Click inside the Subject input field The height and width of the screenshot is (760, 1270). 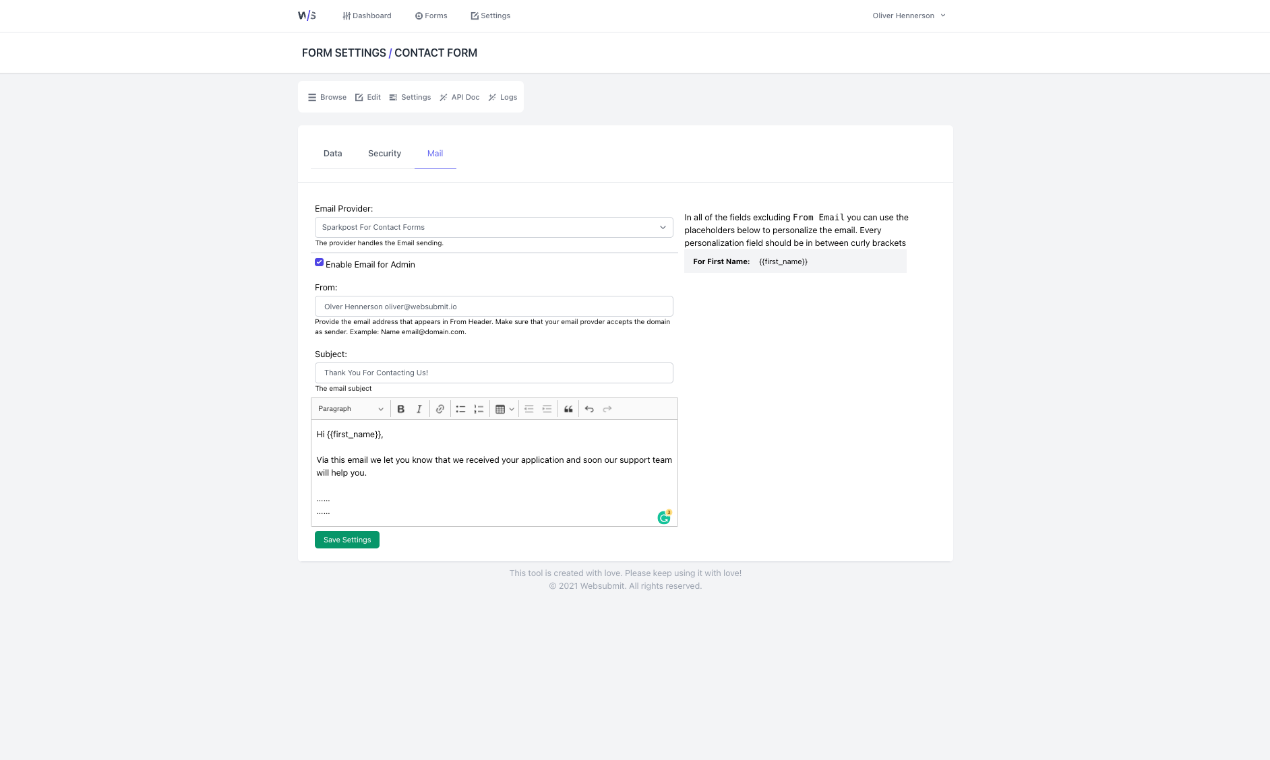[x=494, y=372]
